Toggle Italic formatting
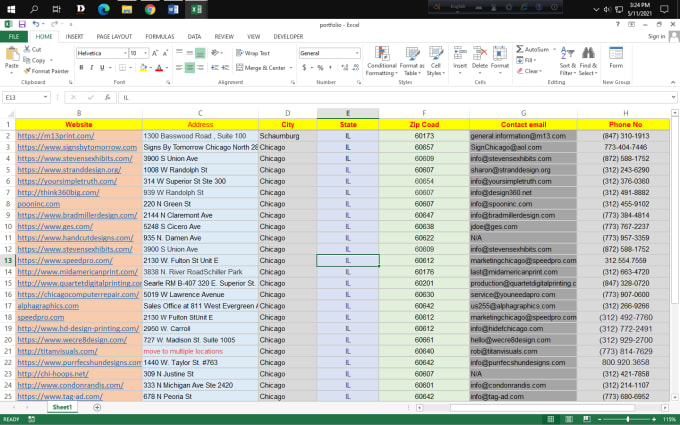 coord(92,68)
